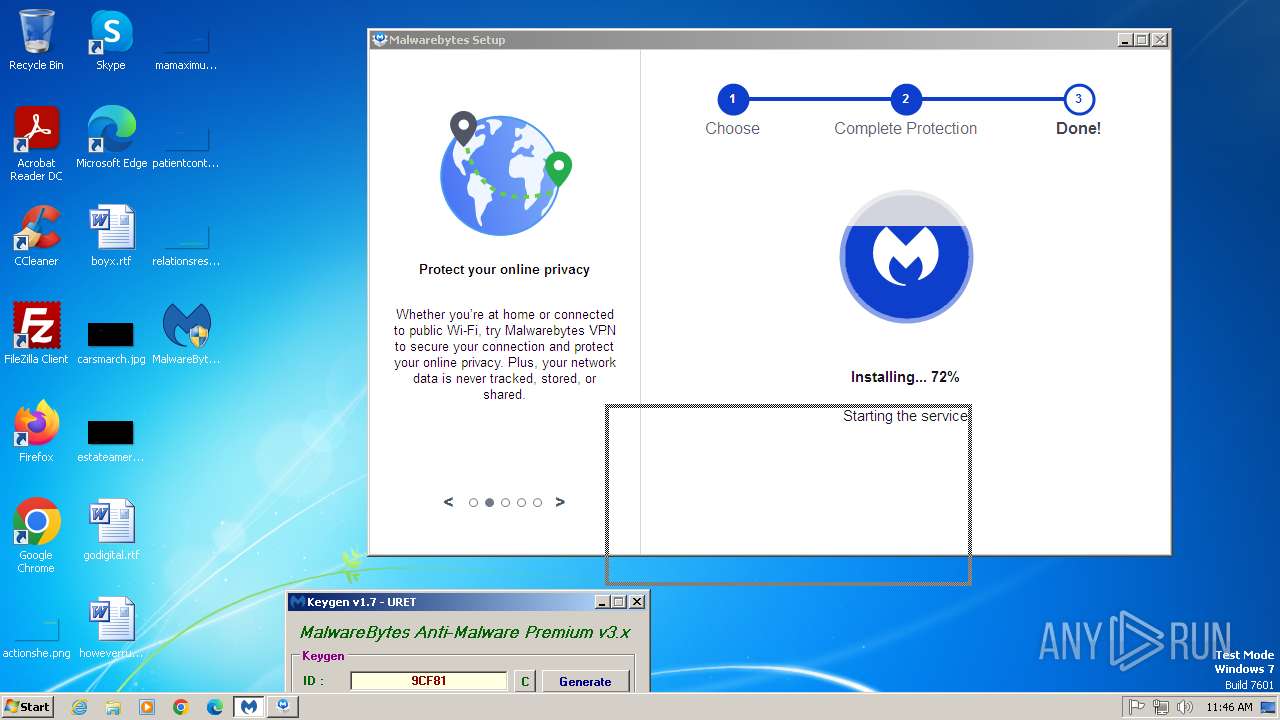This screenshot has width=1280, height=720.
Task: Click the Starting the service status text
Action: (x=905, y=416)
